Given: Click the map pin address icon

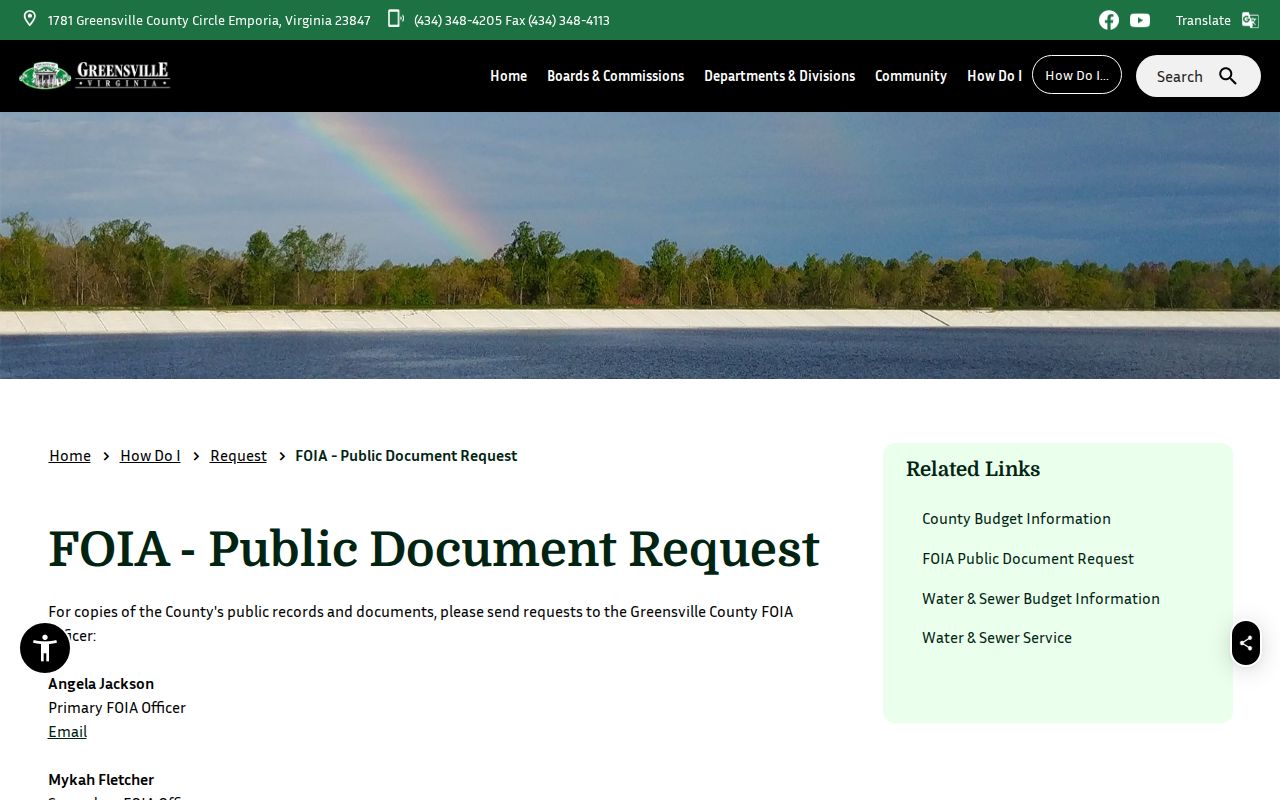Looking at the screenshot, I should pyautogui.click(x=30, y=19).
